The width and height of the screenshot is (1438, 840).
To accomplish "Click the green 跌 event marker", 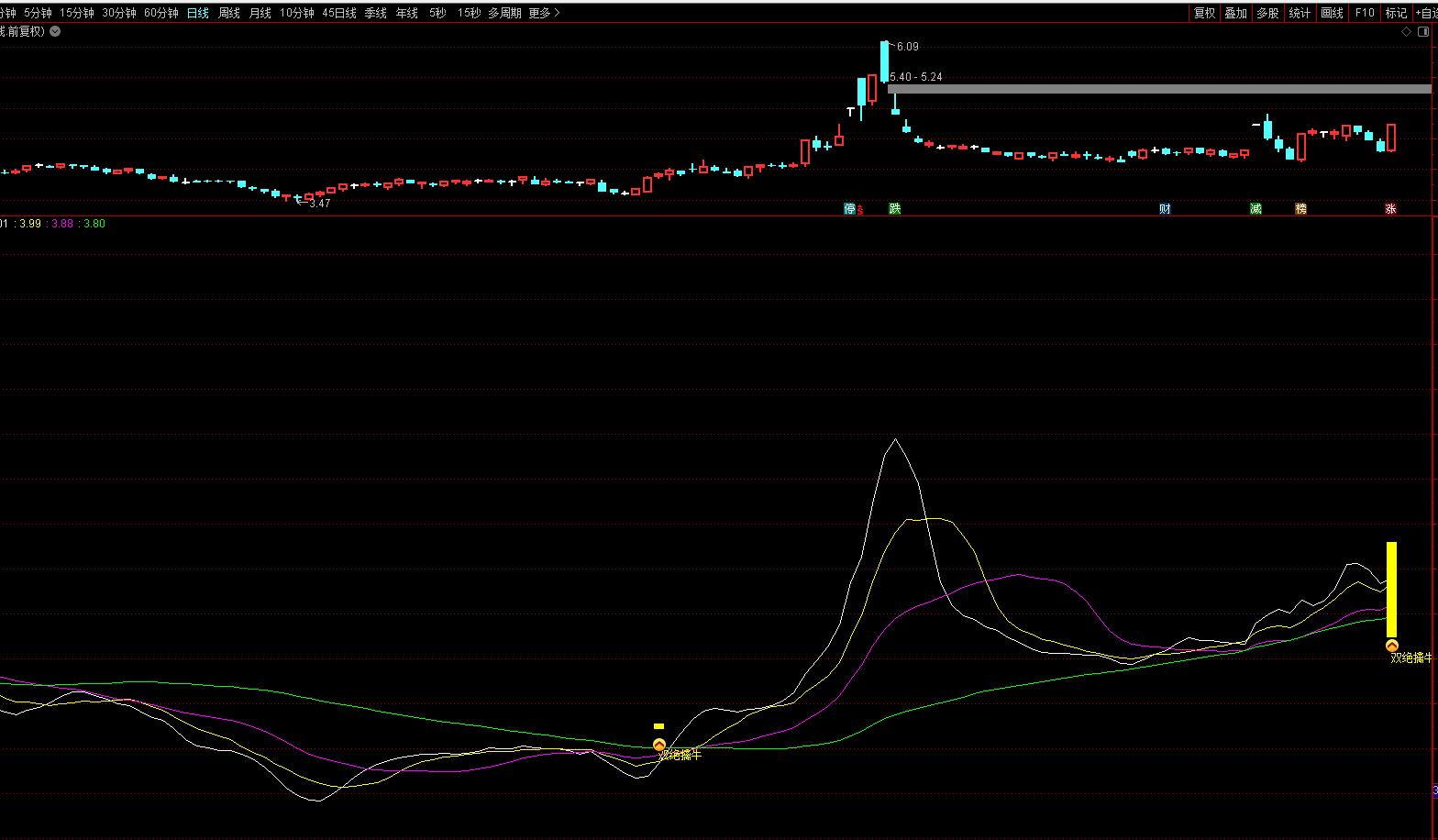I will tap(895, 209).
